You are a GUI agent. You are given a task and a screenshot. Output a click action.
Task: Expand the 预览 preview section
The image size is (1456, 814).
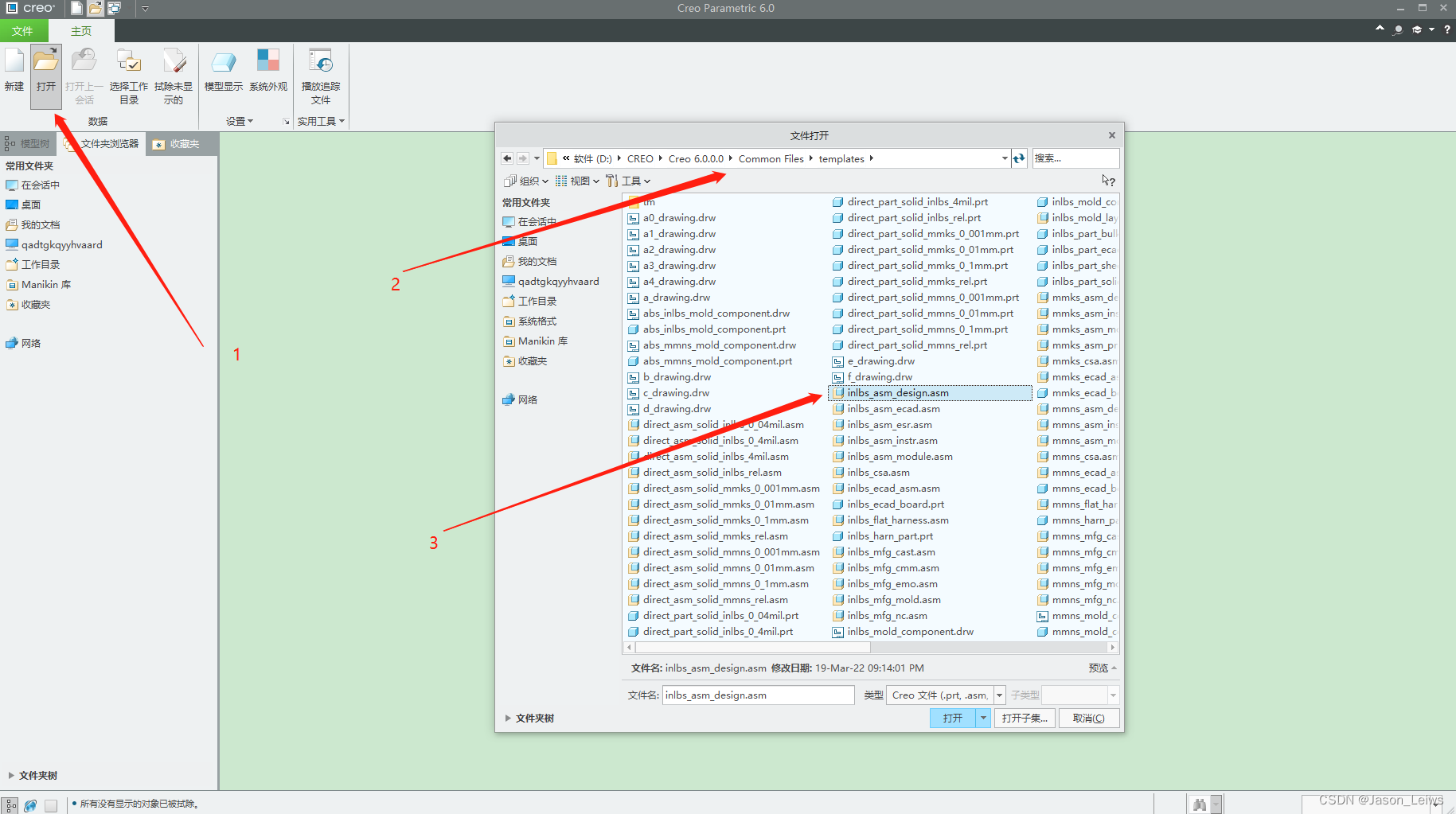[1103, 668]
